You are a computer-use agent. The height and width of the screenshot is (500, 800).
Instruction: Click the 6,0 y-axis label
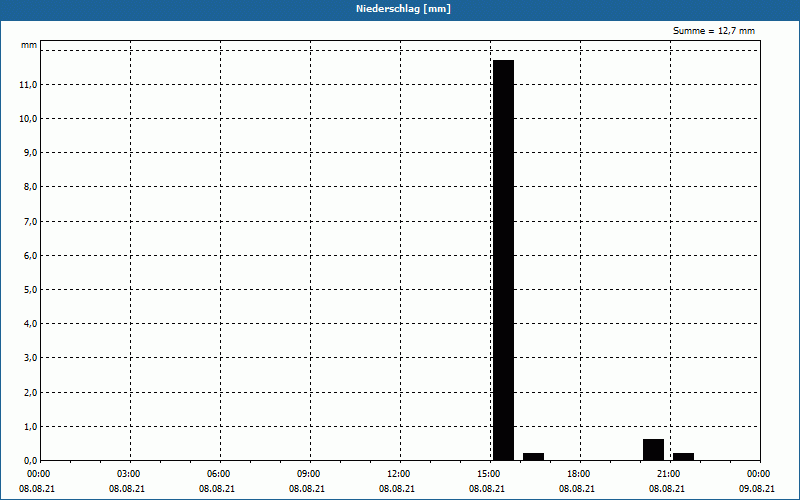[x=30, y=256]
